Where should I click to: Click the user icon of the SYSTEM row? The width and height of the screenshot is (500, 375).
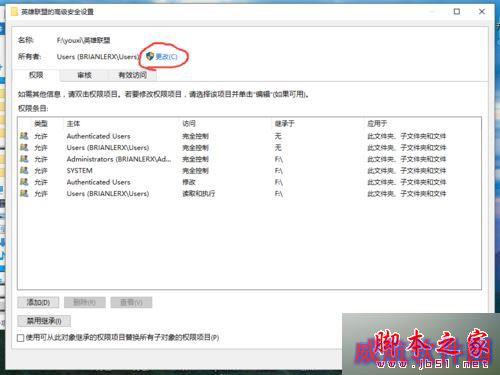[x=24, y=170]
